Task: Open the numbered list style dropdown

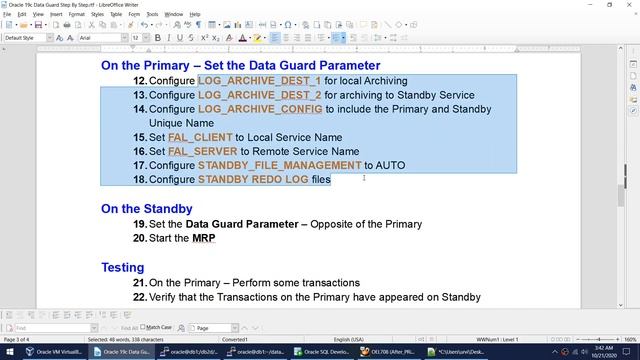Action: coord(343,38)
